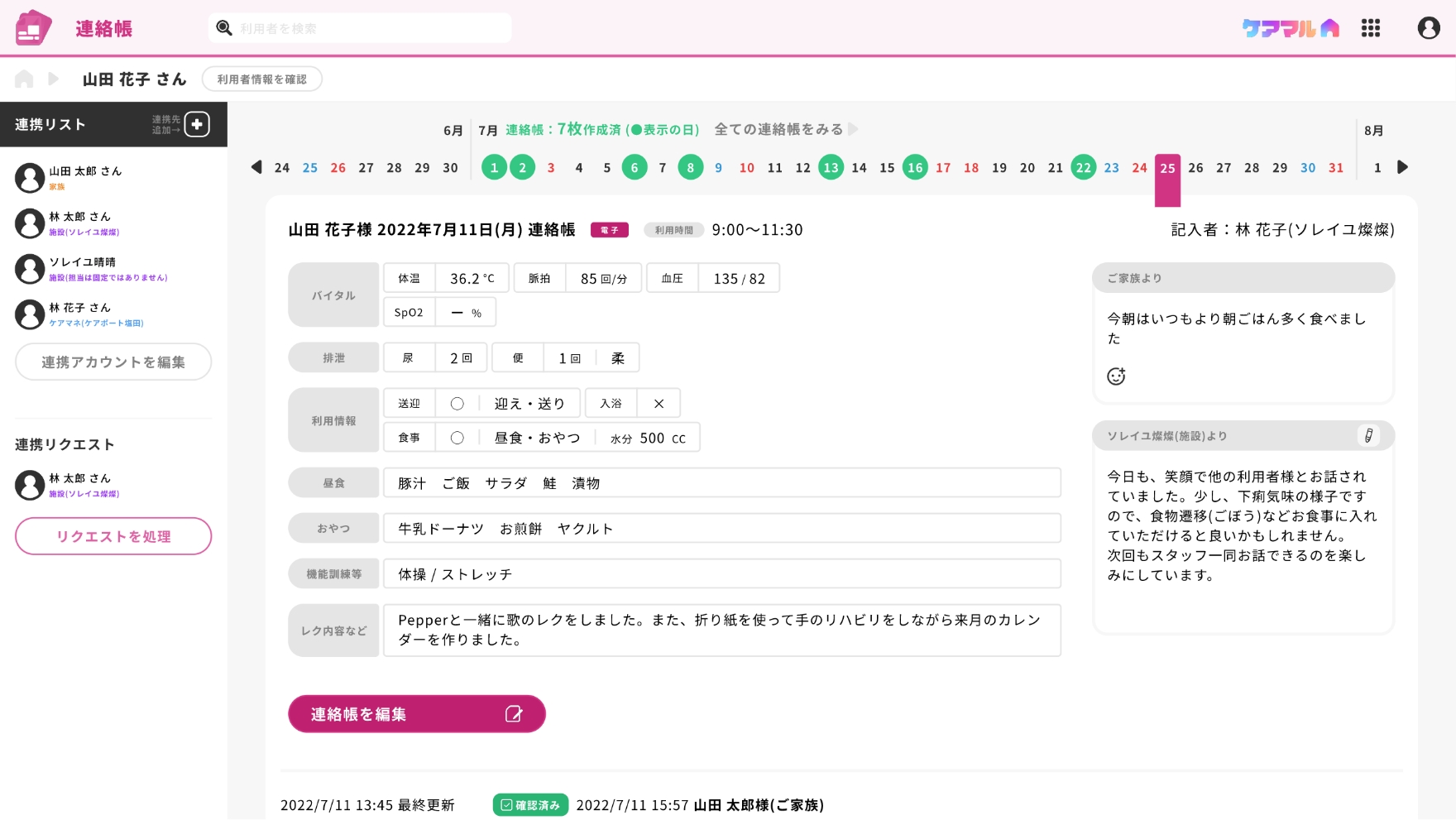Screen dimensions: 1456x820
Task: Select August 1 date
Action: (1377, 167)
